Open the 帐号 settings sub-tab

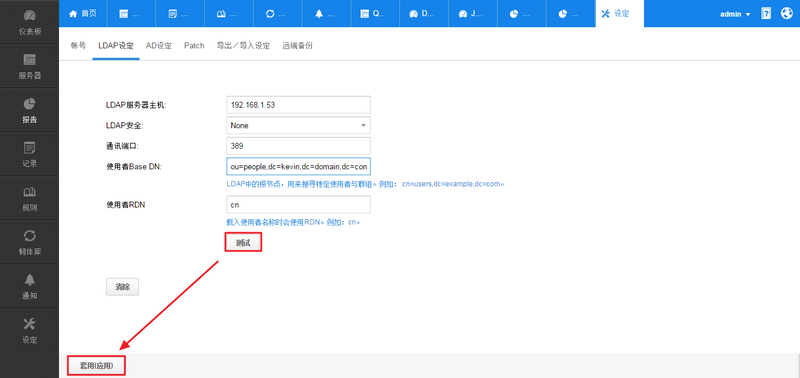(x=78, y=45)
